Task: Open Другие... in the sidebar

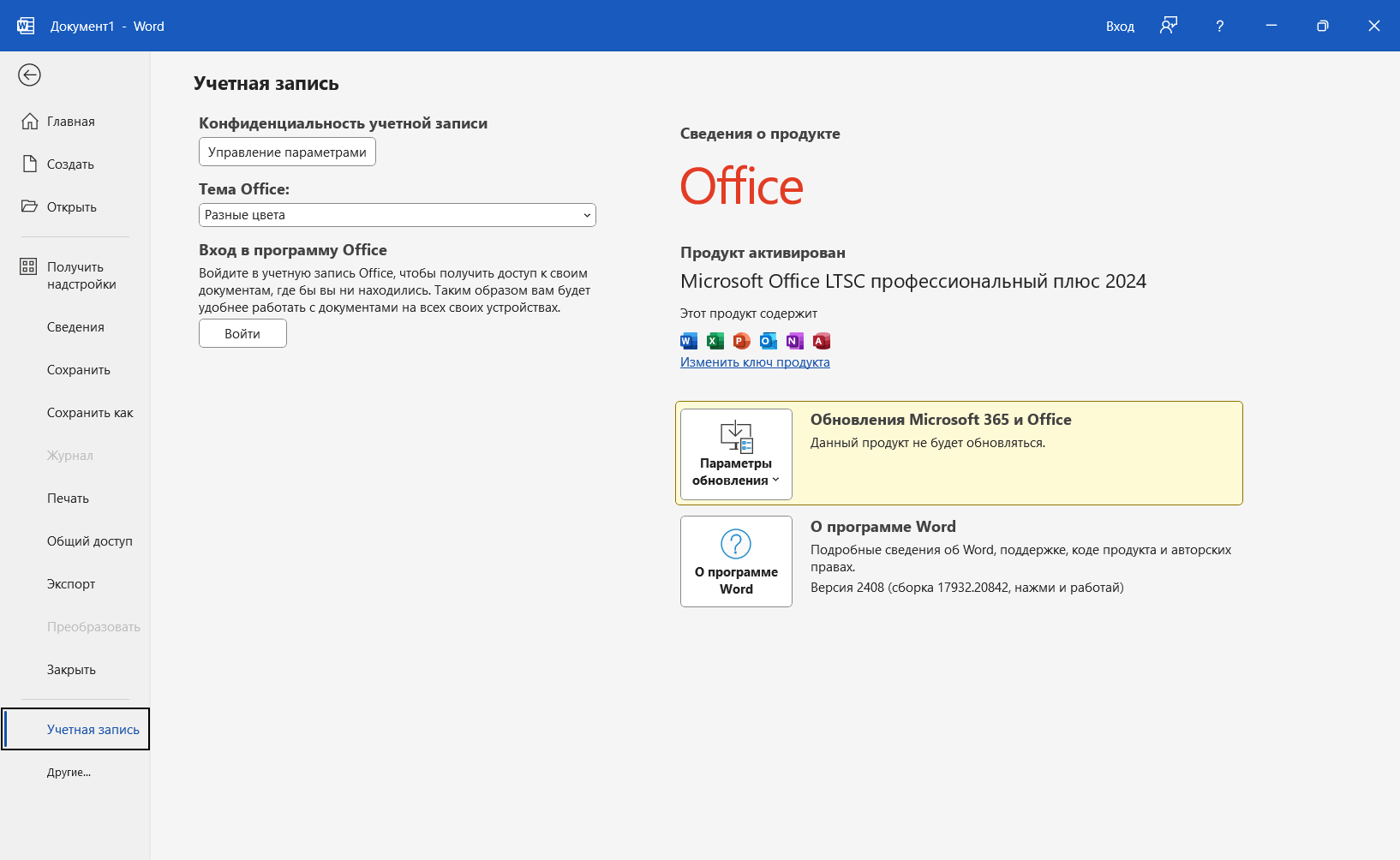Action: pyautogui.click(x=75, y=773)
